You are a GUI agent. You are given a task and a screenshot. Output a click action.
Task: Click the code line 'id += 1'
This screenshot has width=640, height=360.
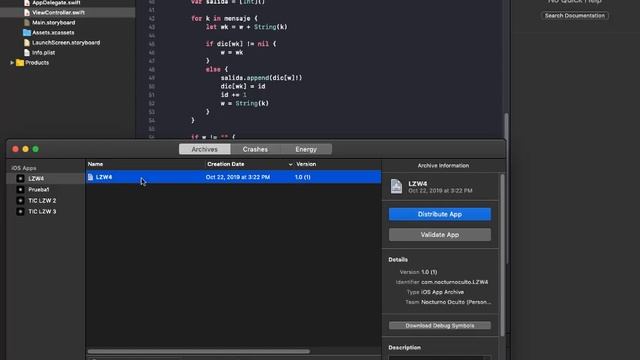point(233,95)
